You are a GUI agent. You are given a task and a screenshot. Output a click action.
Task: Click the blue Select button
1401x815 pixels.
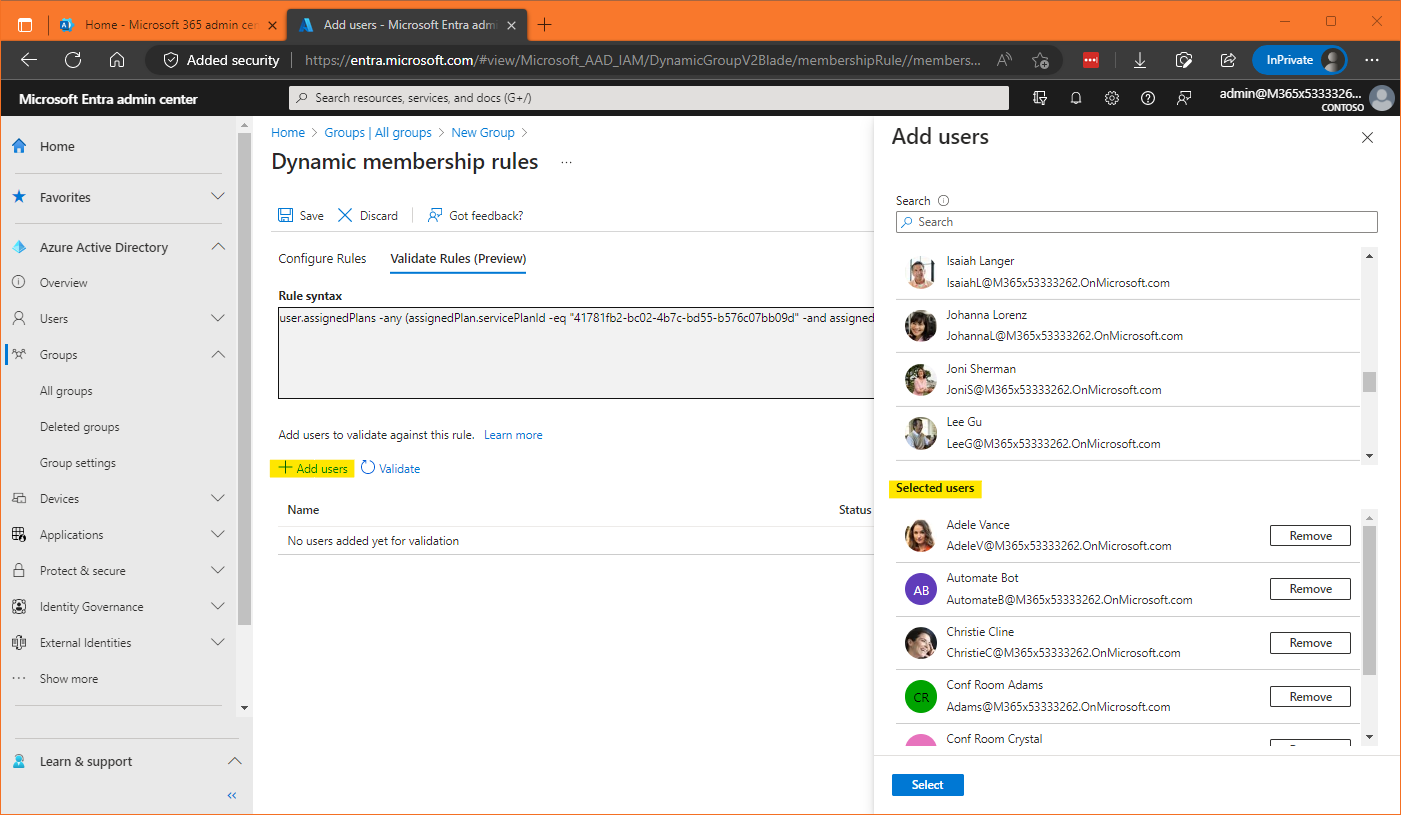tap(928, 785)
